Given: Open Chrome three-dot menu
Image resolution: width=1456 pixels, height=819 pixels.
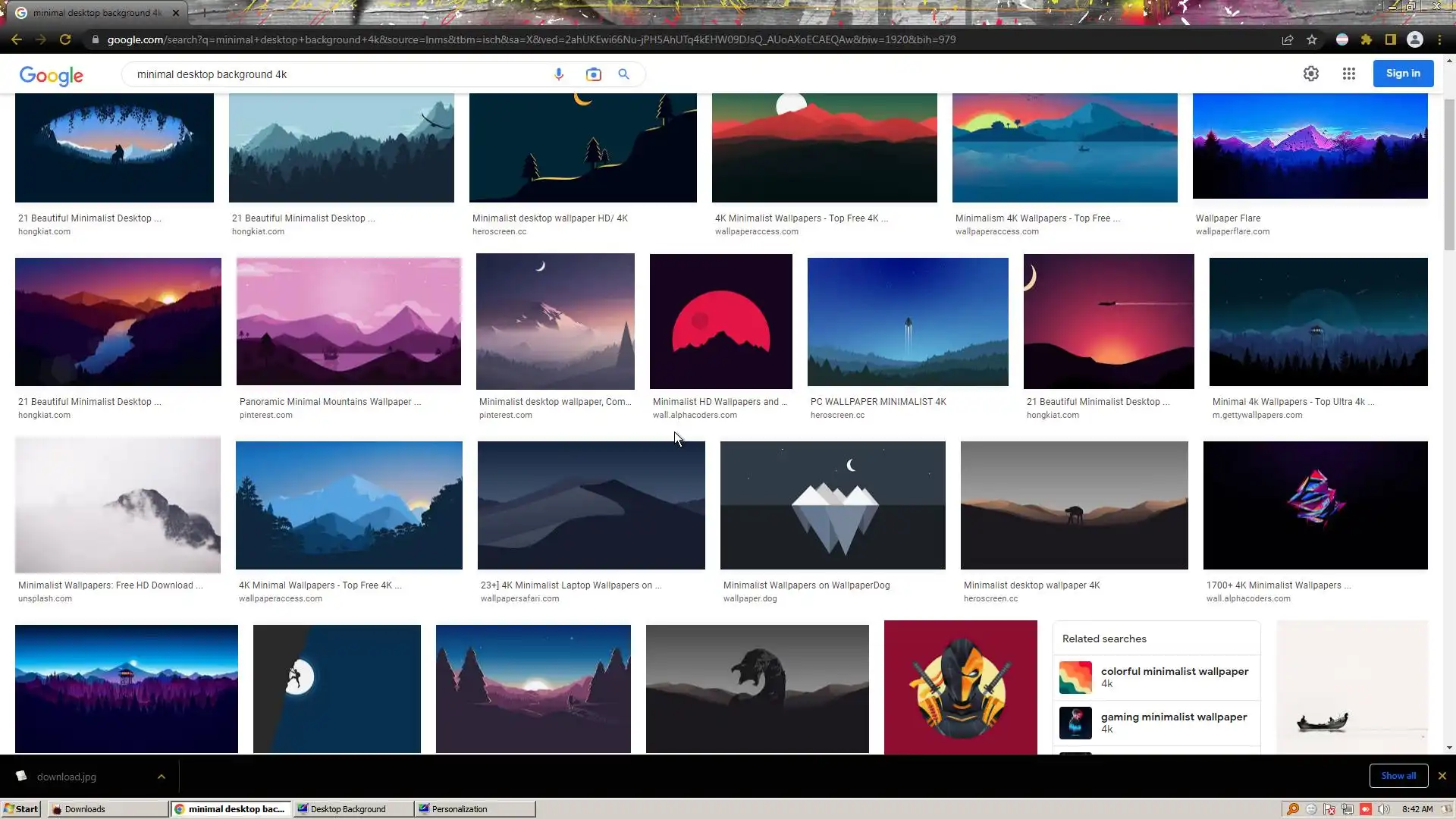Looking at the screenshot, I should click(1440, 39).
